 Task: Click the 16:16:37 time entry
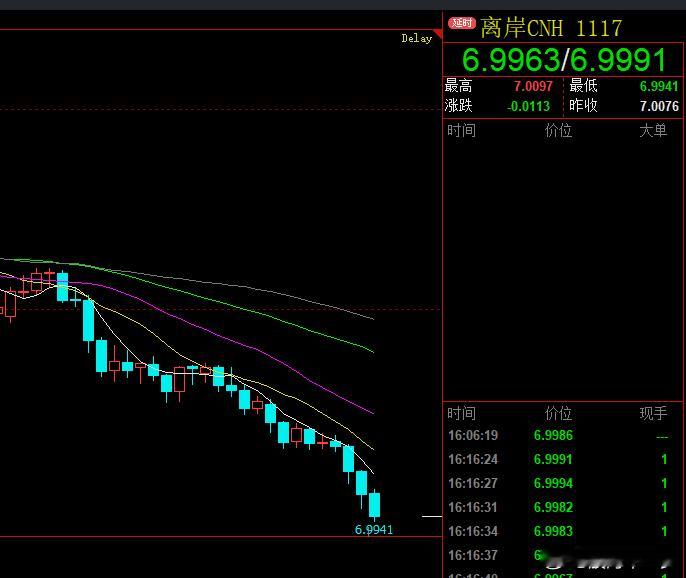click(x=473, y=555)
